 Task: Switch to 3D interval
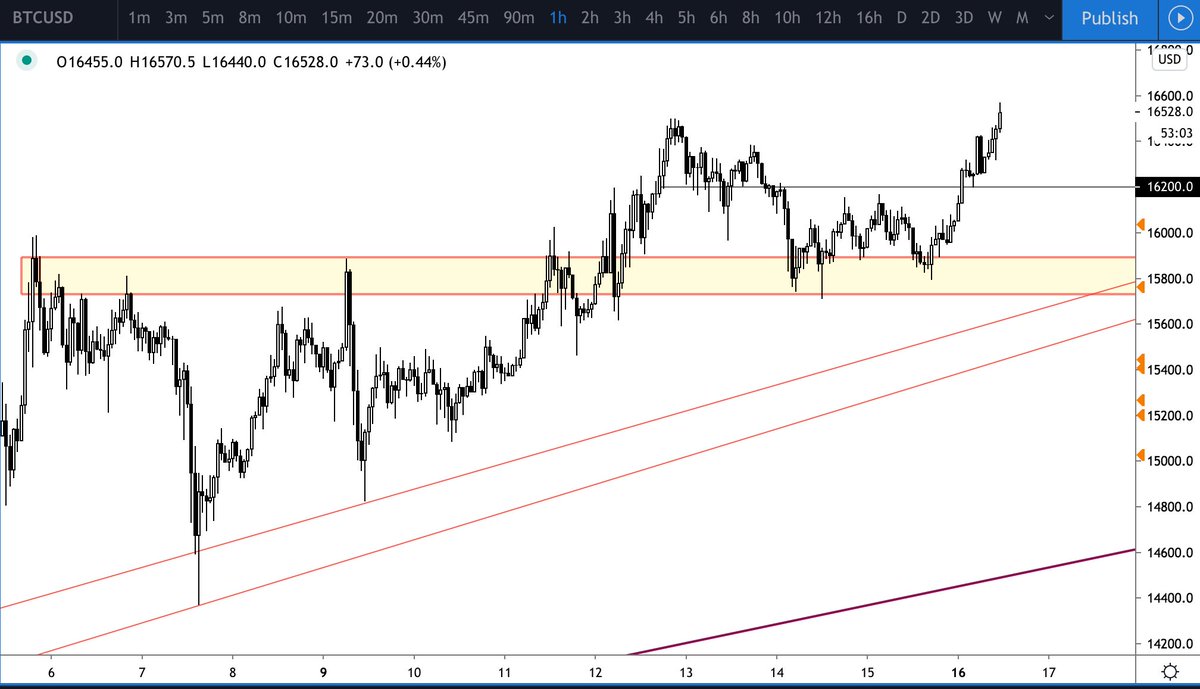964,18
